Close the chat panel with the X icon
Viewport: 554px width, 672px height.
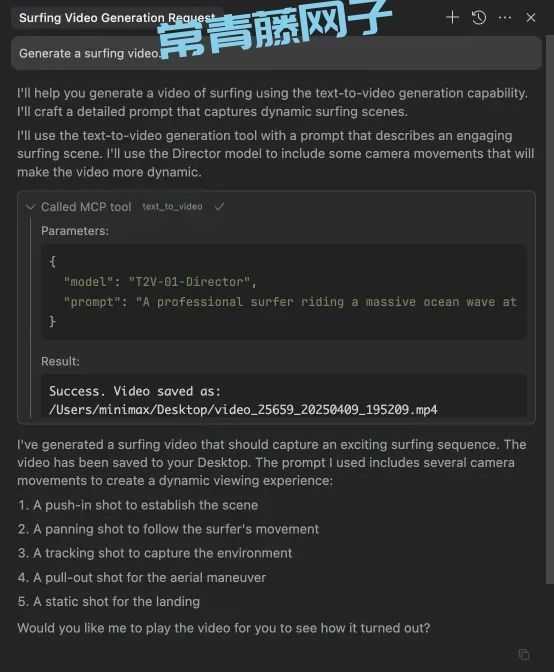tap(530, 18)
